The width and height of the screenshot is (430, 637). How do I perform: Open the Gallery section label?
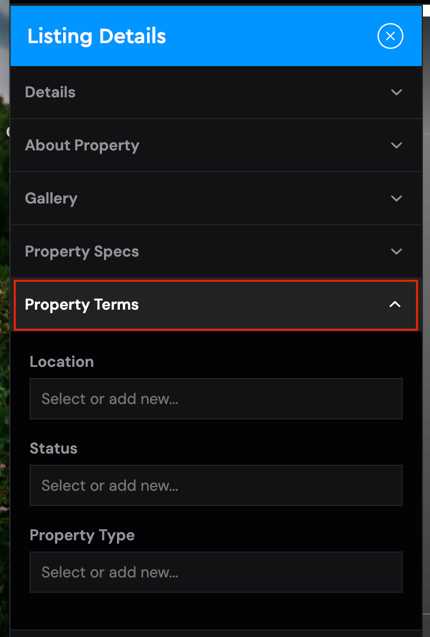point(51,199)
